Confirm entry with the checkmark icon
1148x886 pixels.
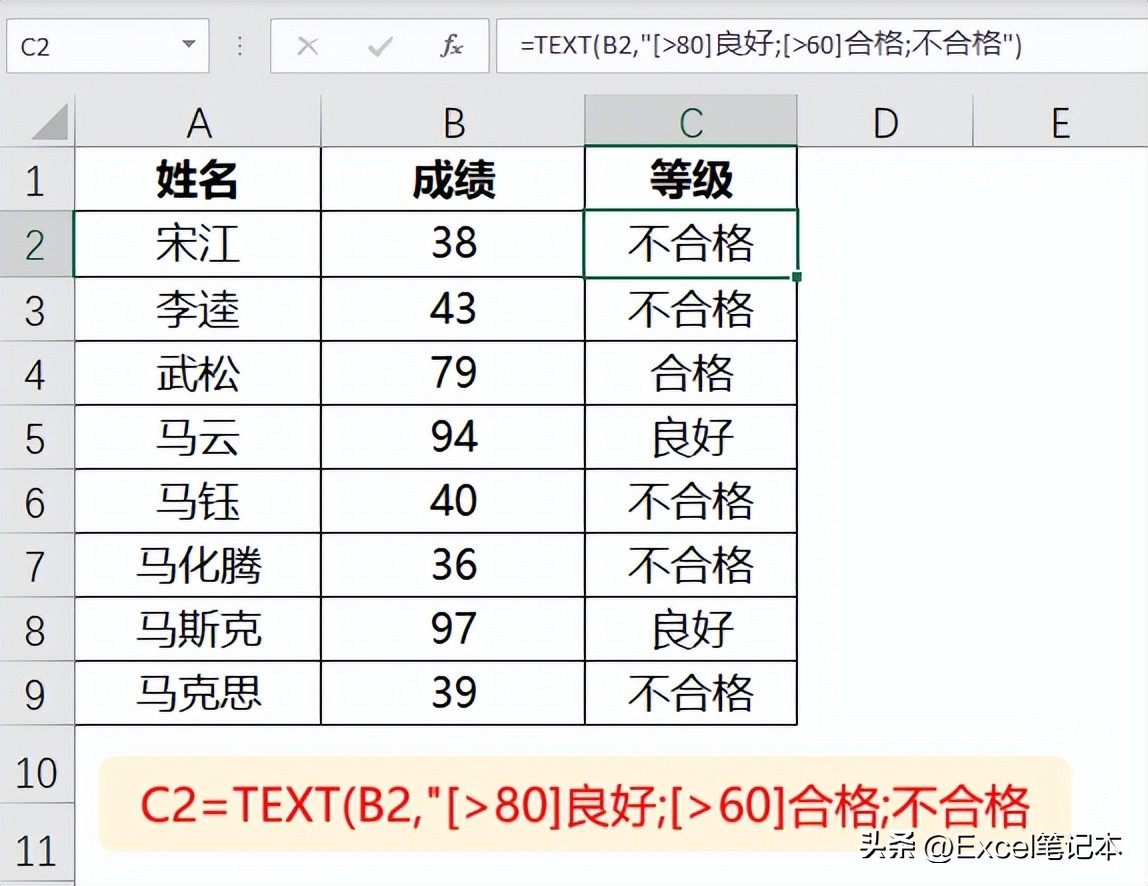[x=381, y=45]
